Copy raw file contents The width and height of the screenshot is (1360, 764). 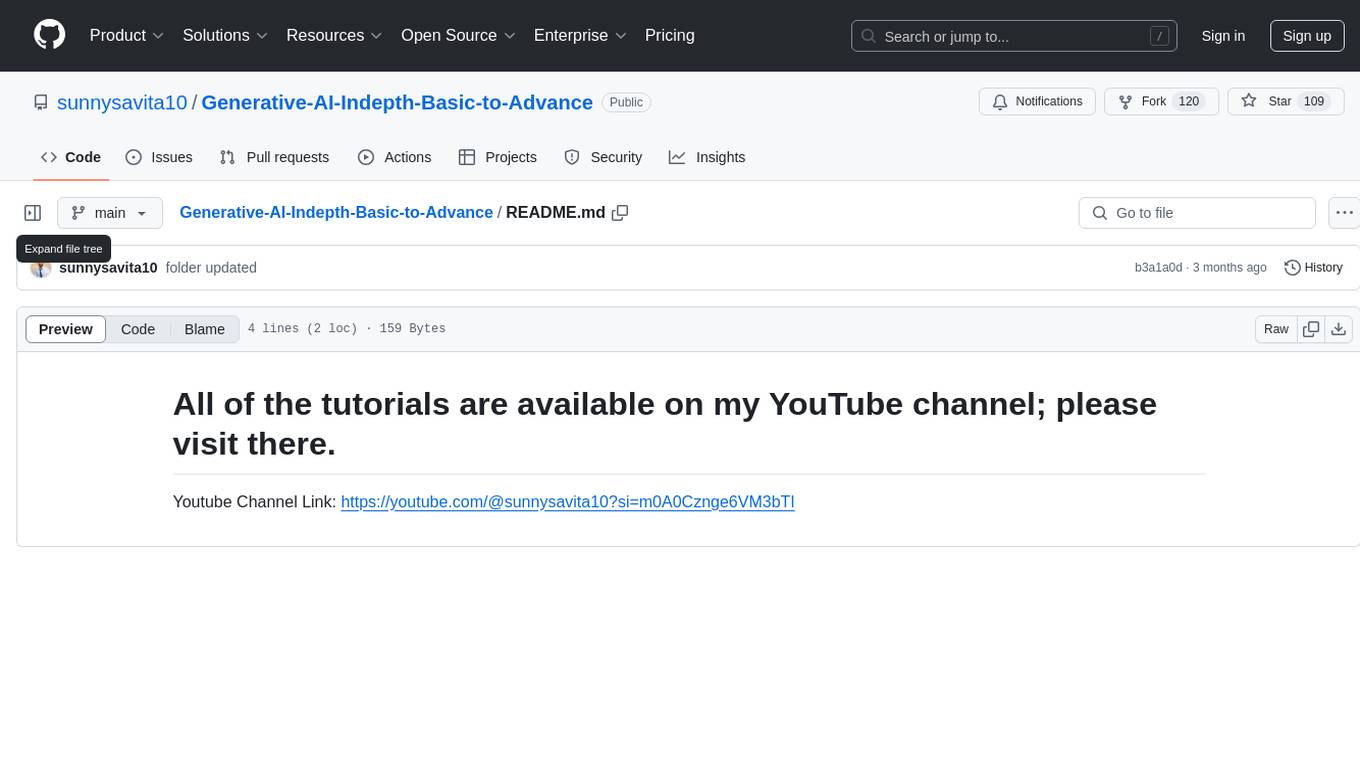click(1311, 329)
